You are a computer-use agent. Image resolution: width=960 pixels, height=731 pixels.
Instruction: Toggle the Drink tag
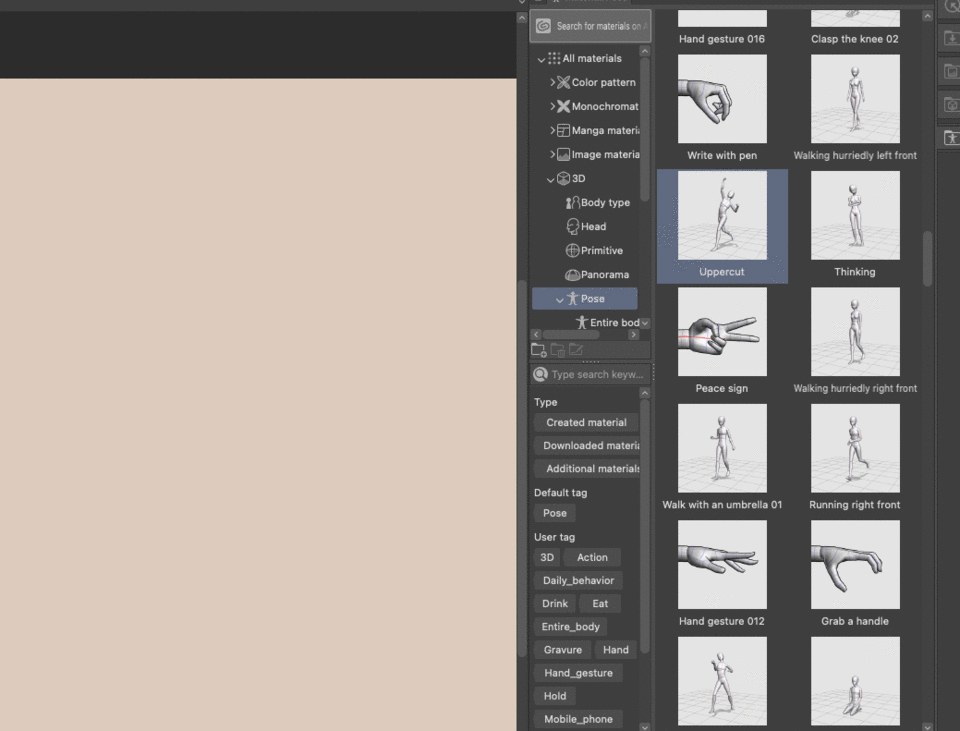(x=555, y=604)
